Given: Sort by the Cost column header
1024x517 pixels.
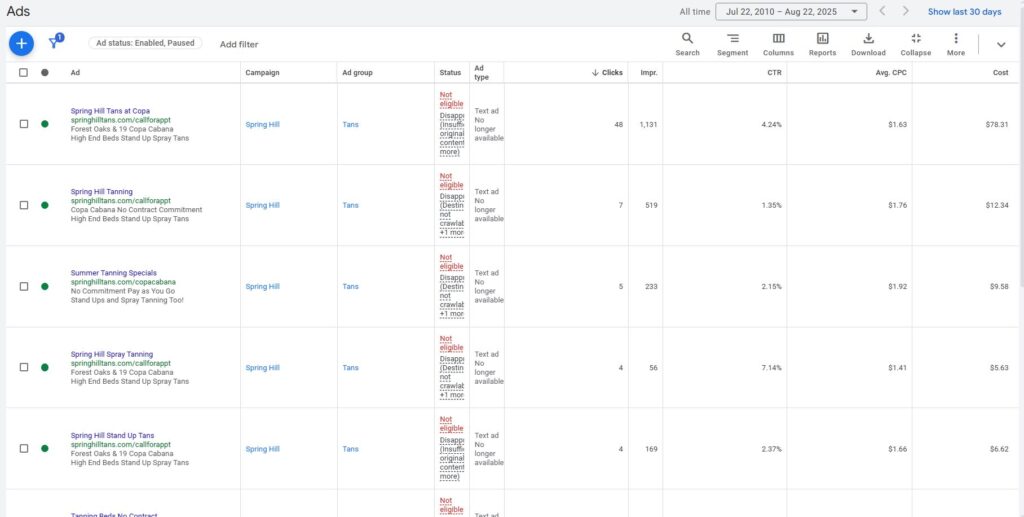Looking at the screenshot, I should click(x=1000, y=72).
